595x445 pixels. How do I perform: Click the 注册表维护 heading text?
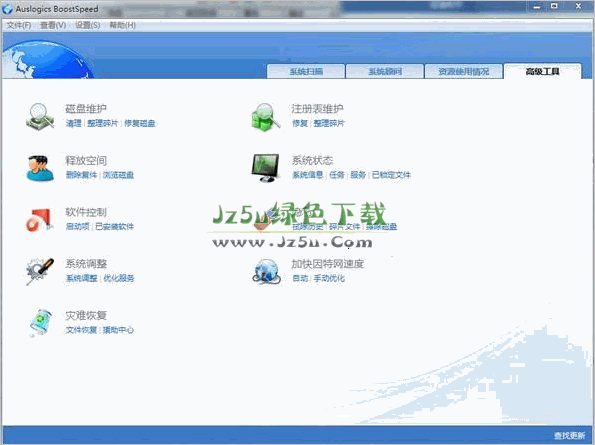317,109
